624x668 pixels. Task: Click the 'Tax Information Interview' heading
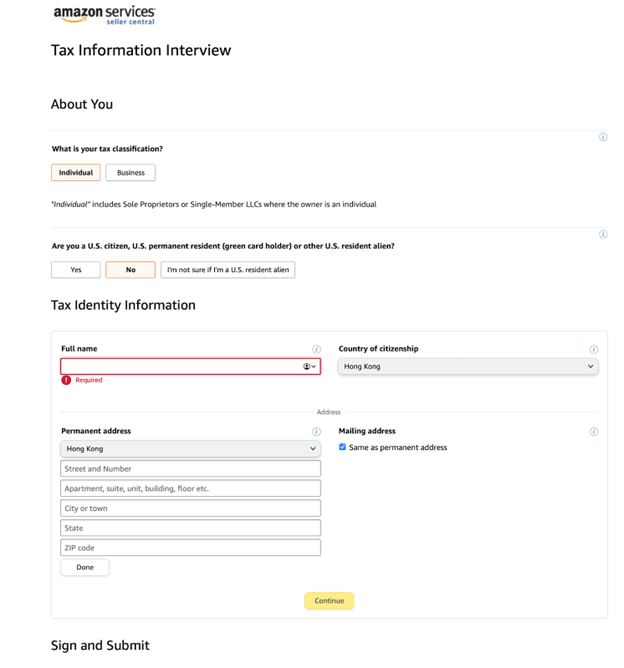(141, 50)
